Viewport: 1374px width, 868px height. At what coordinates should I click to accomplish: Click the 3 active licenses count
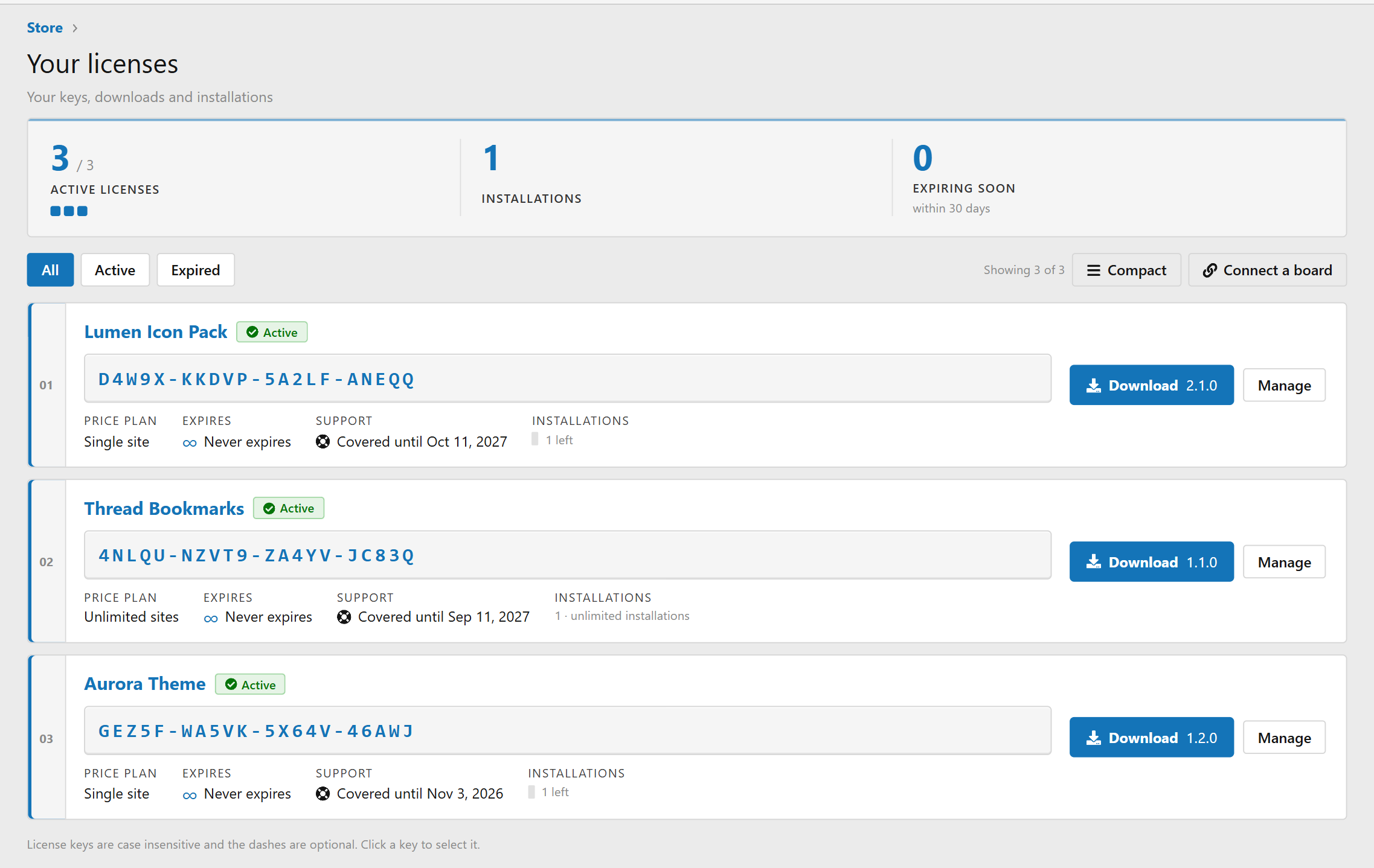[x=60, y=158]
